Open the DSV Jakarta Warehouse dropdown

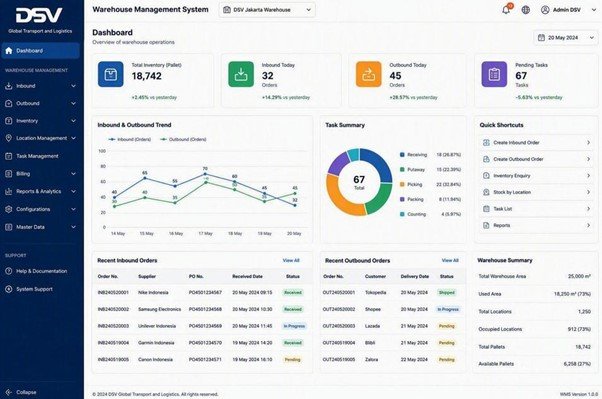[267, 10]
